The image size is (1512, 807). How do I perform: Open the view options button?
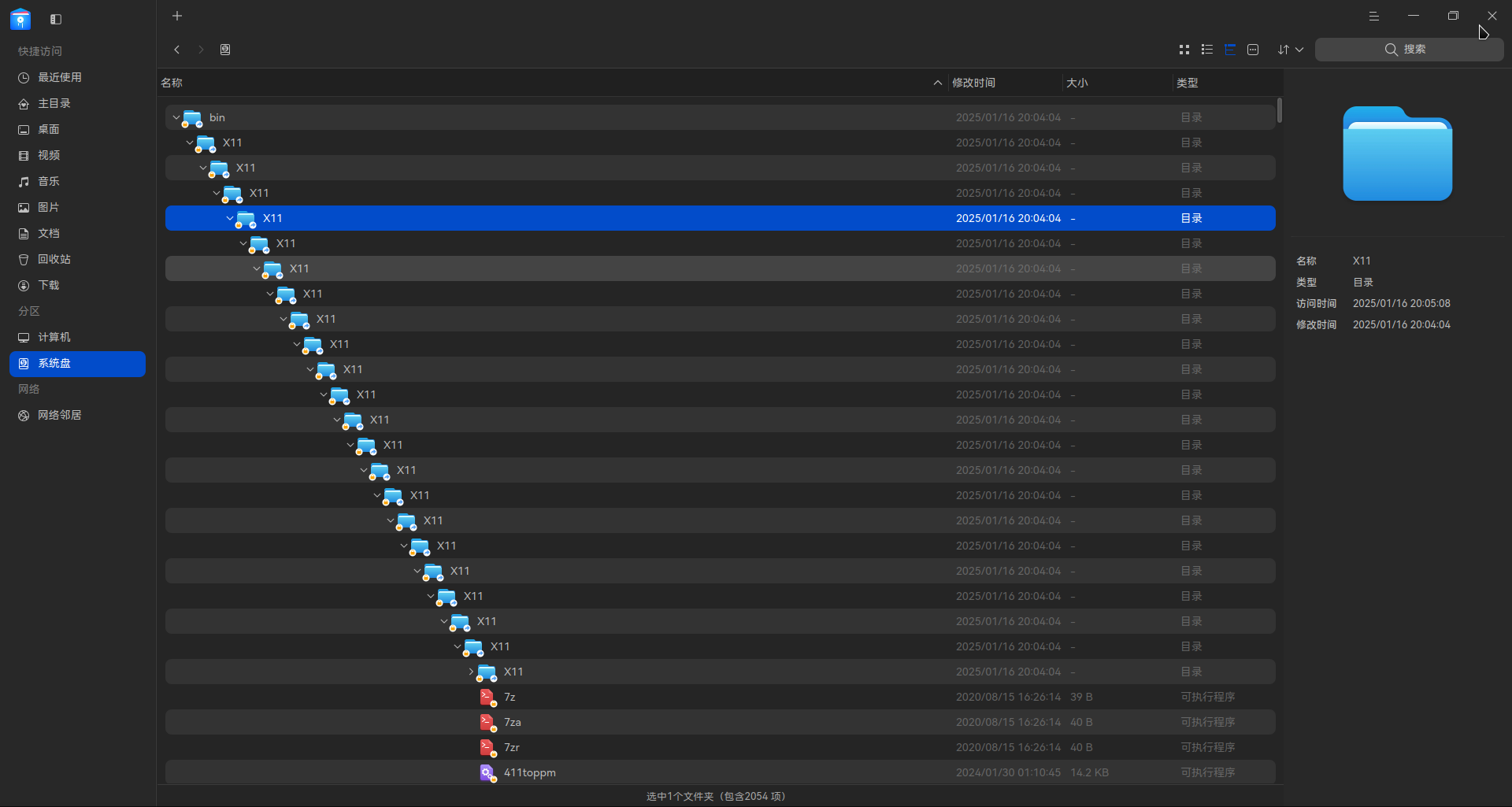[1253, 50]
